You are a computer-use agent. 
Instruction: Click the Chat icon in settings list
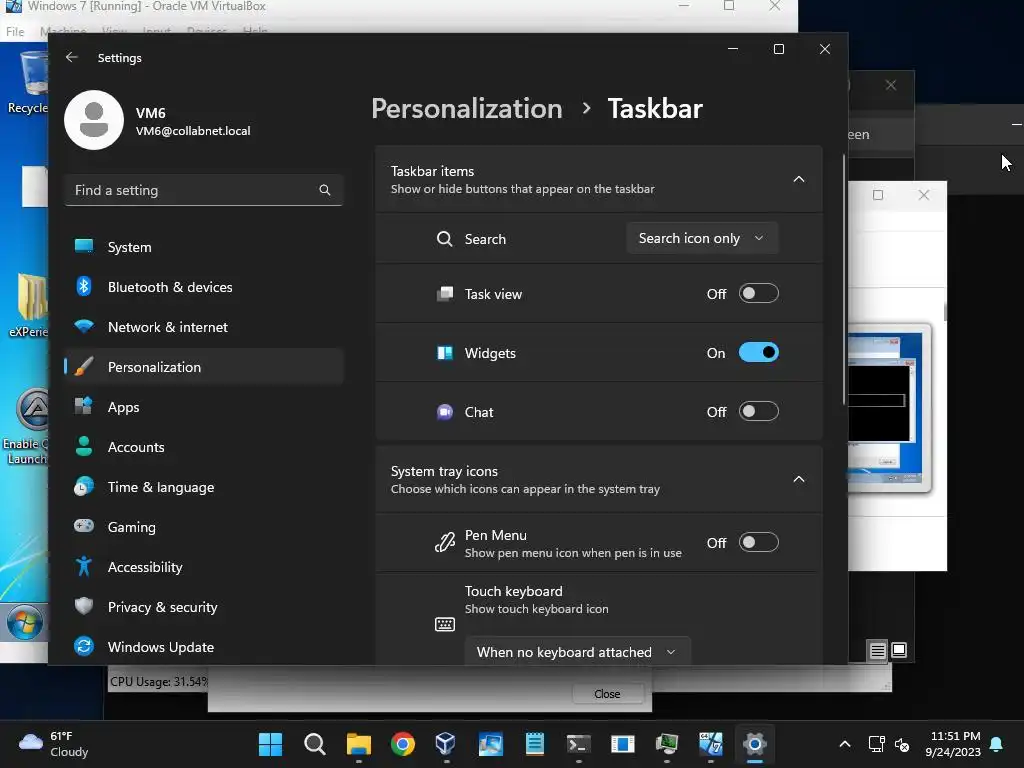[x=445, y=412]
